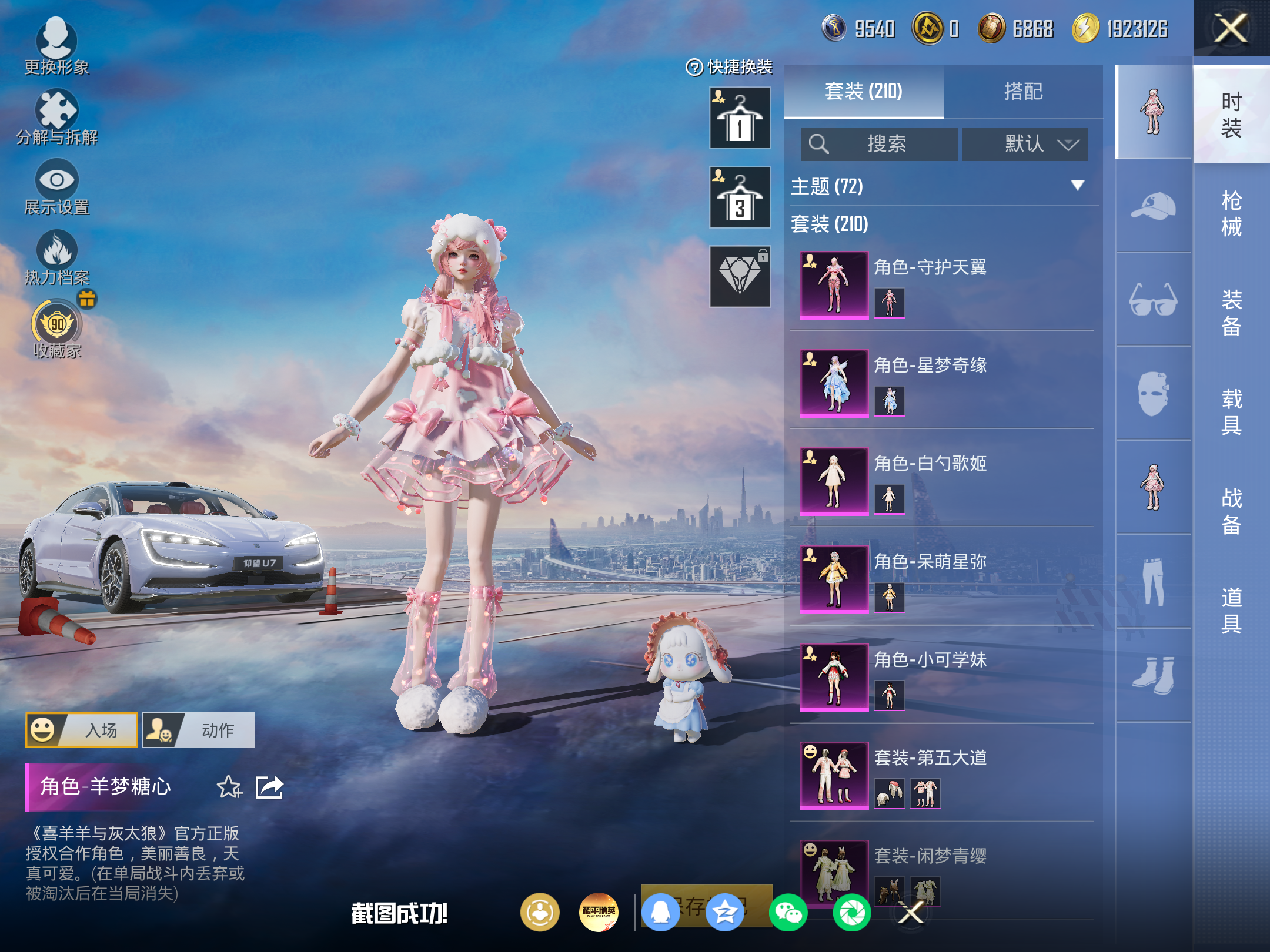Screen dimensions: 1270x952
Task: Open 战备 side menu
Action: (x=1231, y=511)
